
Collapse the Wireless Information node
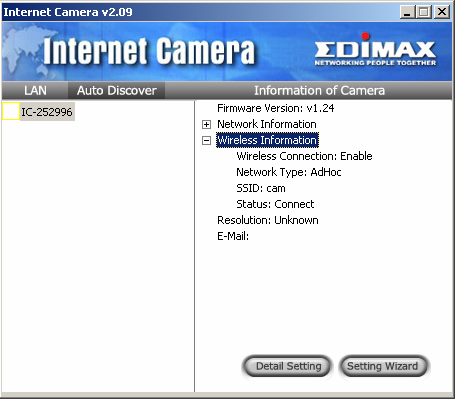[x=206, y=140]
